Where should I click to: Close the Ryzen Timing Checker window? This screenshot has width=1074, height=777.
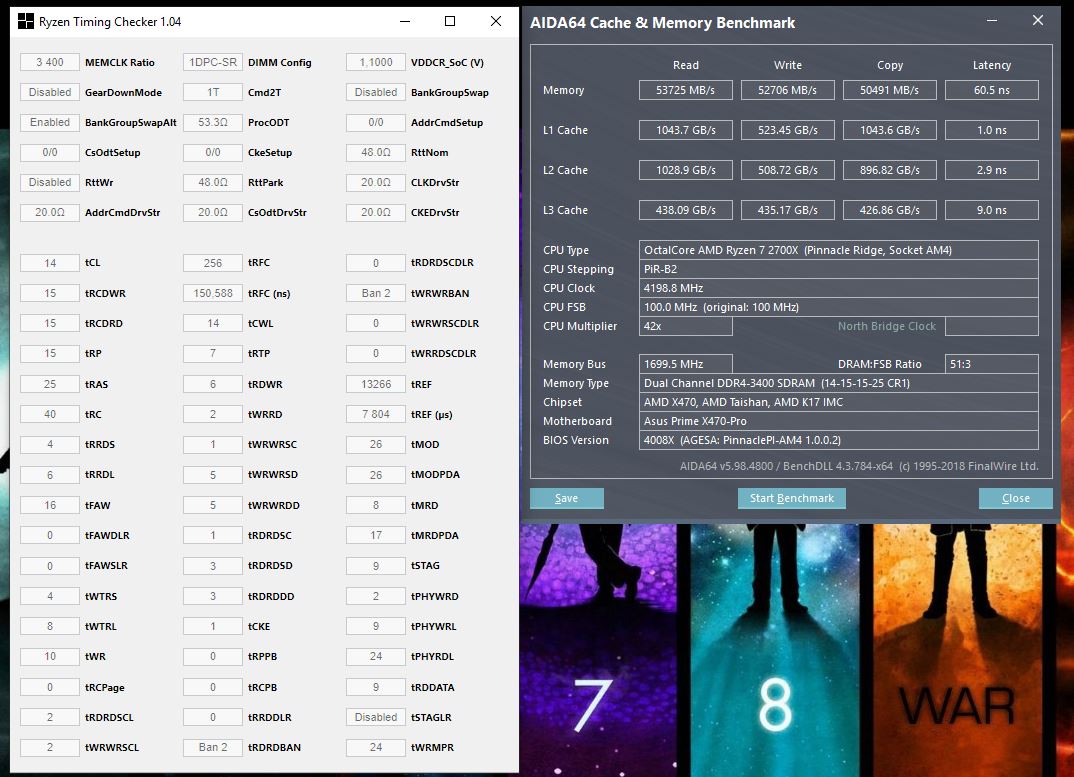coord(496,21)
